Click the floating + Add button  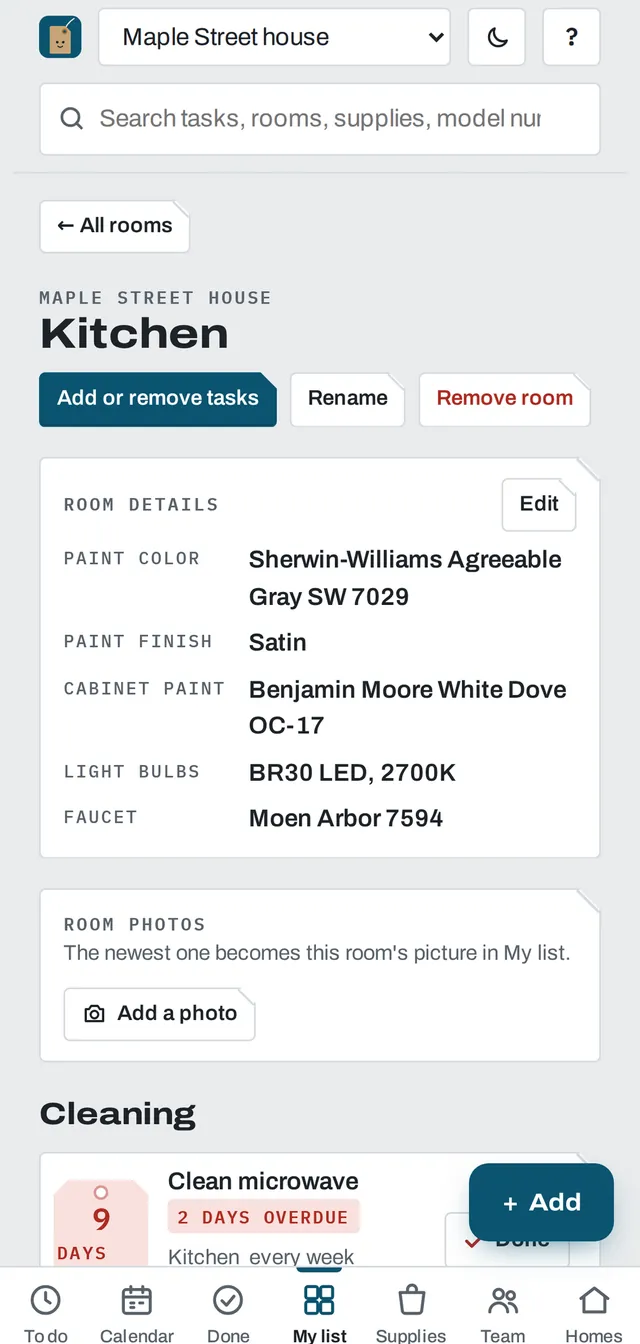click(x=541, y=1202)
